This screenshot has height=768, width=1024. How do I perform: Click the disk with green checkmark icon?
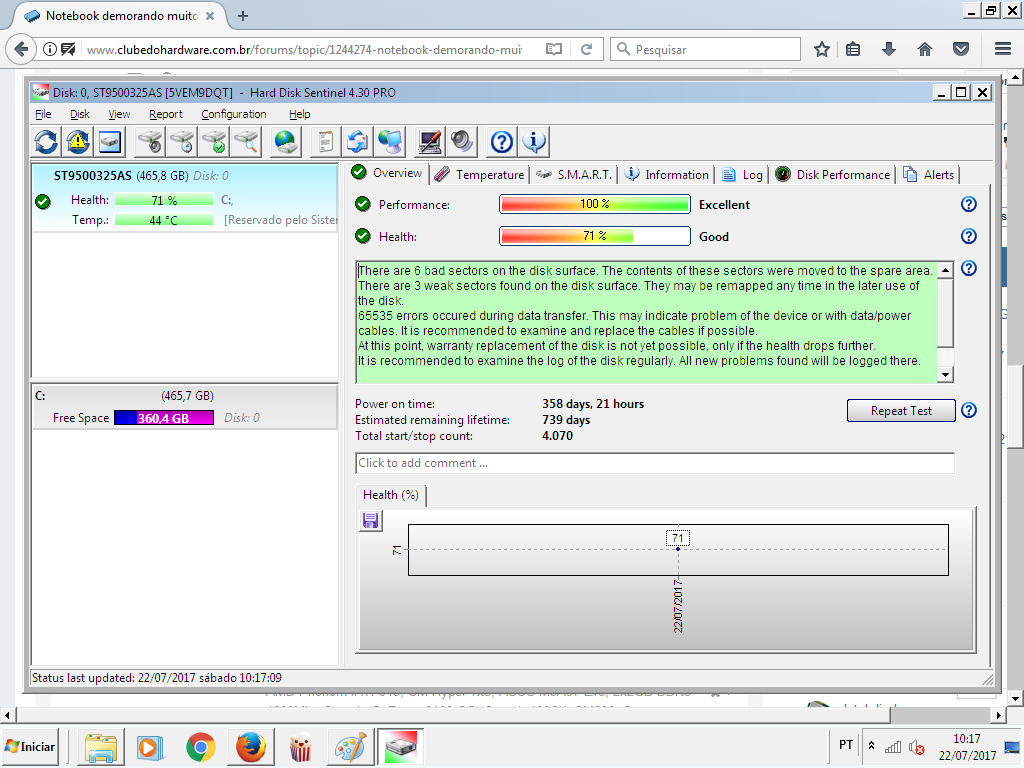[x=214, y=142]
